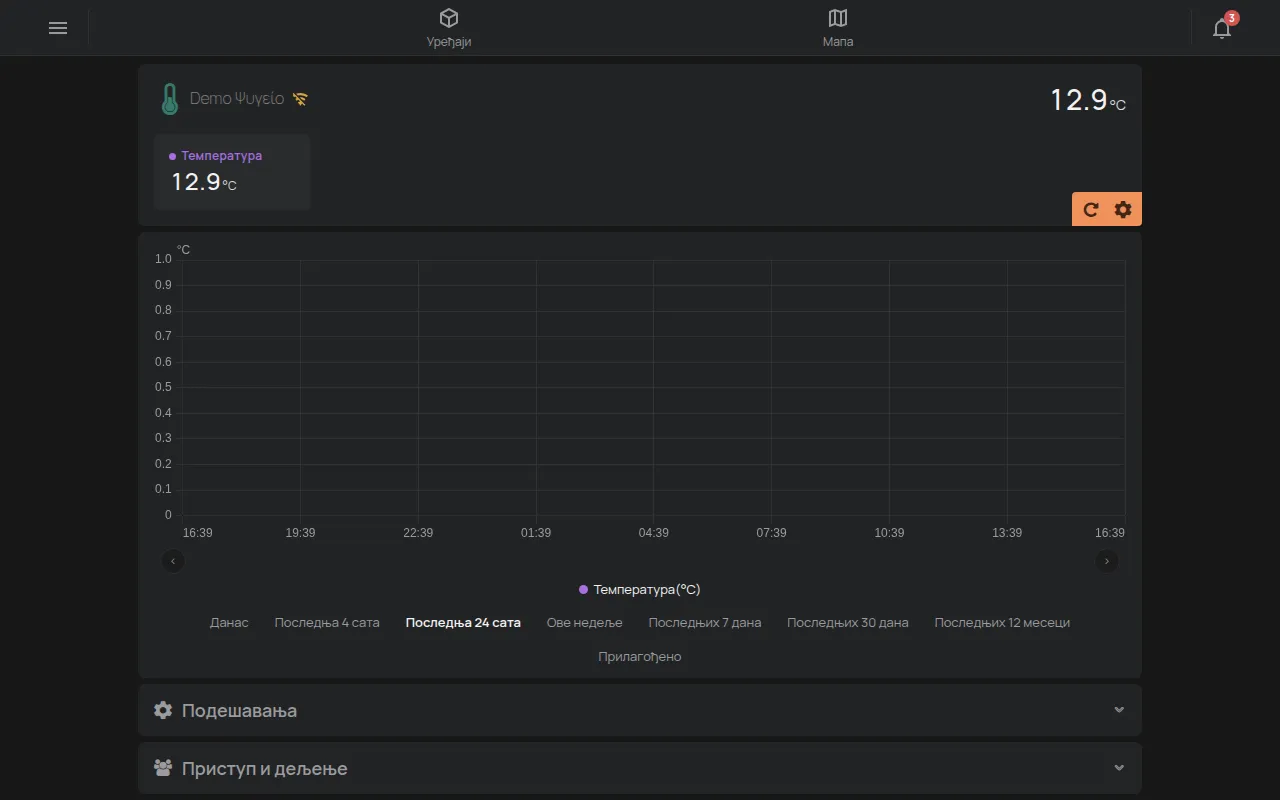
Task: Expand the Подешавања section chevron
Action: tap(1119, 710)
